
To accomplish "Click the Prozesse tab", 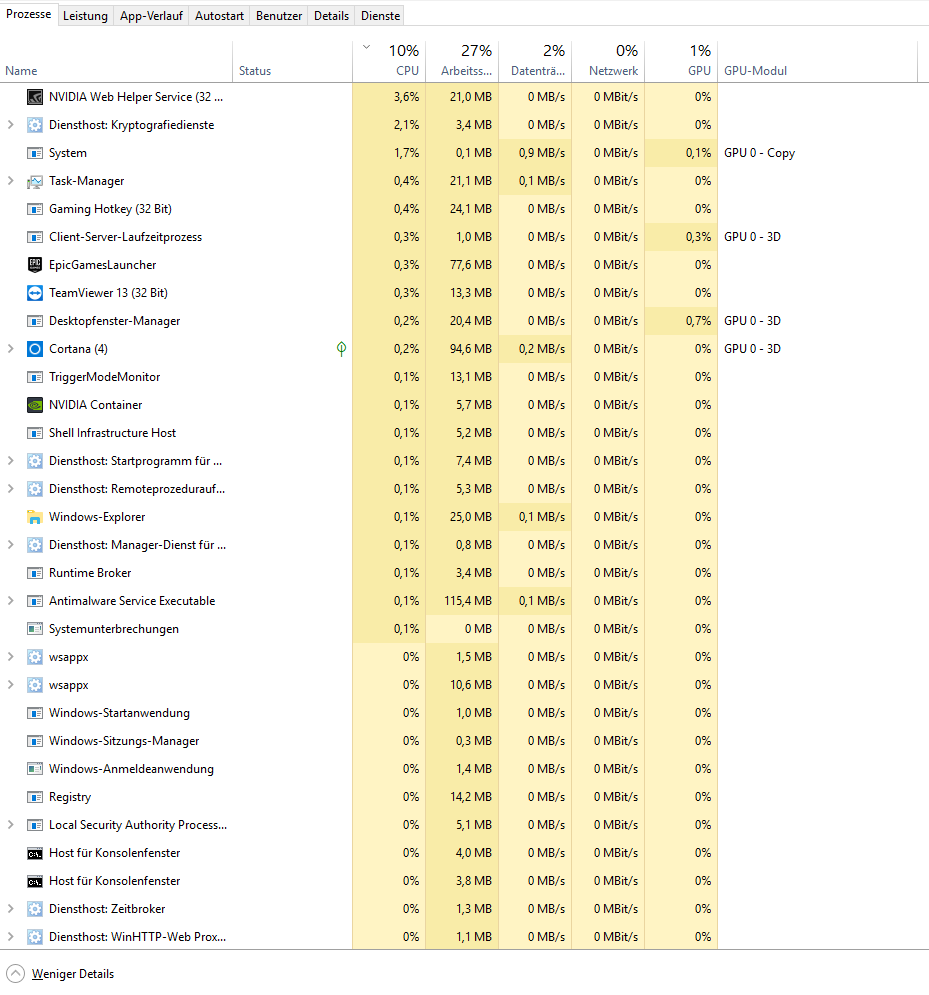I will pos(29,14).
